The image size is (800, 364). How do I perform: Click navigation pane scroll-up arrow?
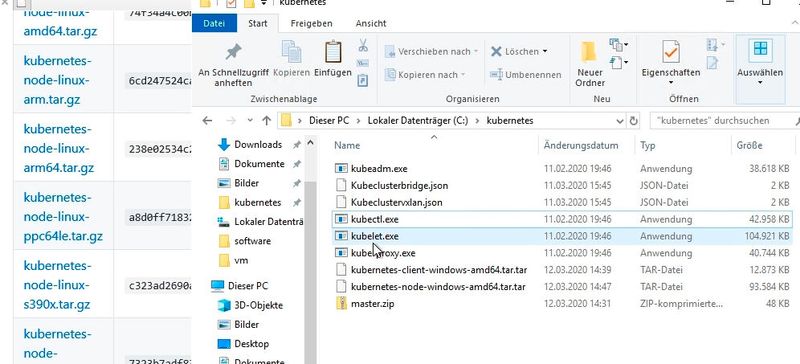311,144
